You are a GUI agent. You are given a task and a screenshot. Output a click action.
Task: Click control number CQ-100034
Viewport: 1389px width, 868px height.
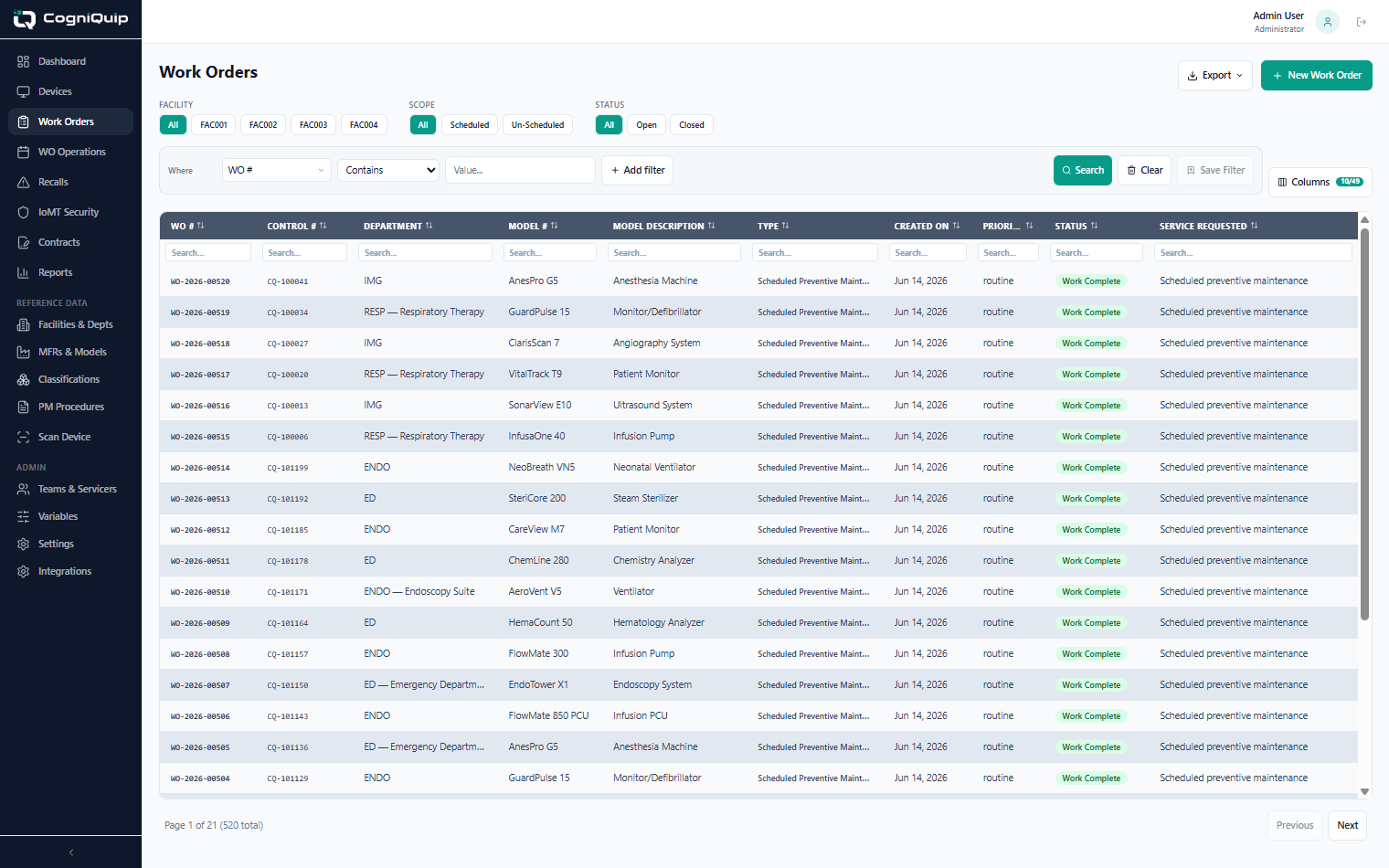click(288, 312)
